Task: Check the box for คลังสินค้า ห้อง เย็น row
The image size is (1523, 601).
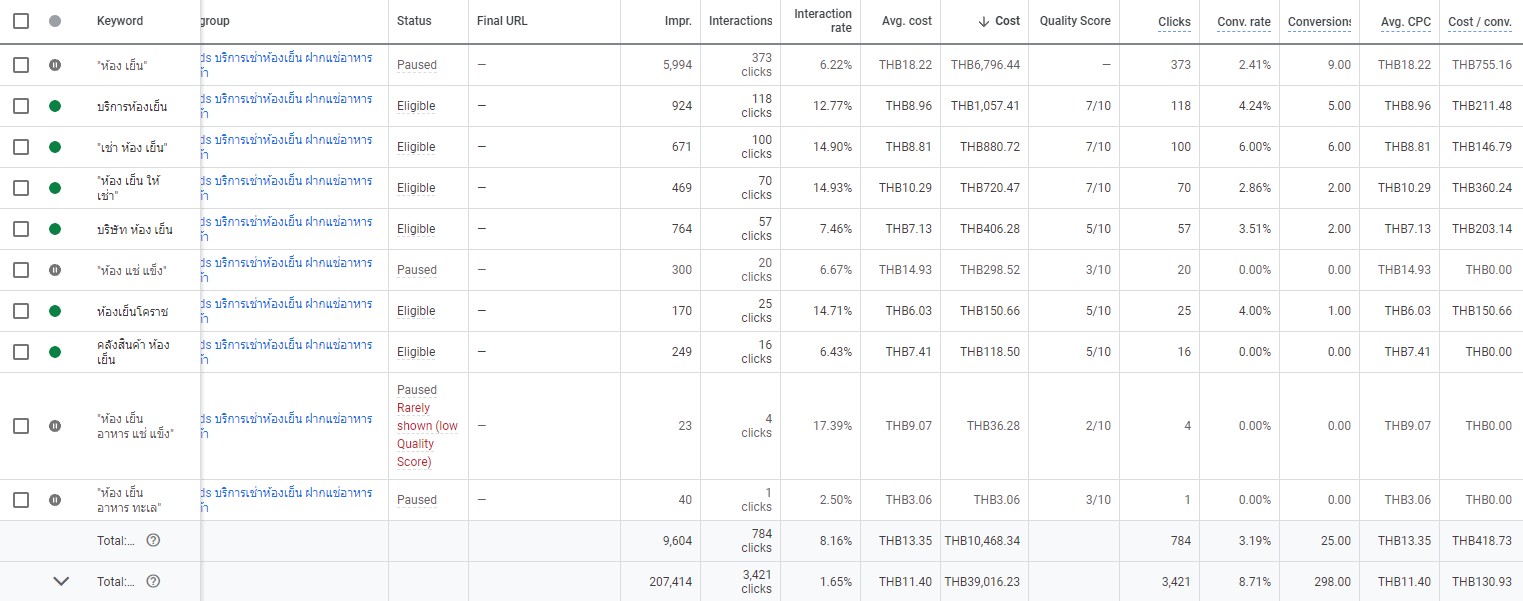Action: click(x=21, y=352)
